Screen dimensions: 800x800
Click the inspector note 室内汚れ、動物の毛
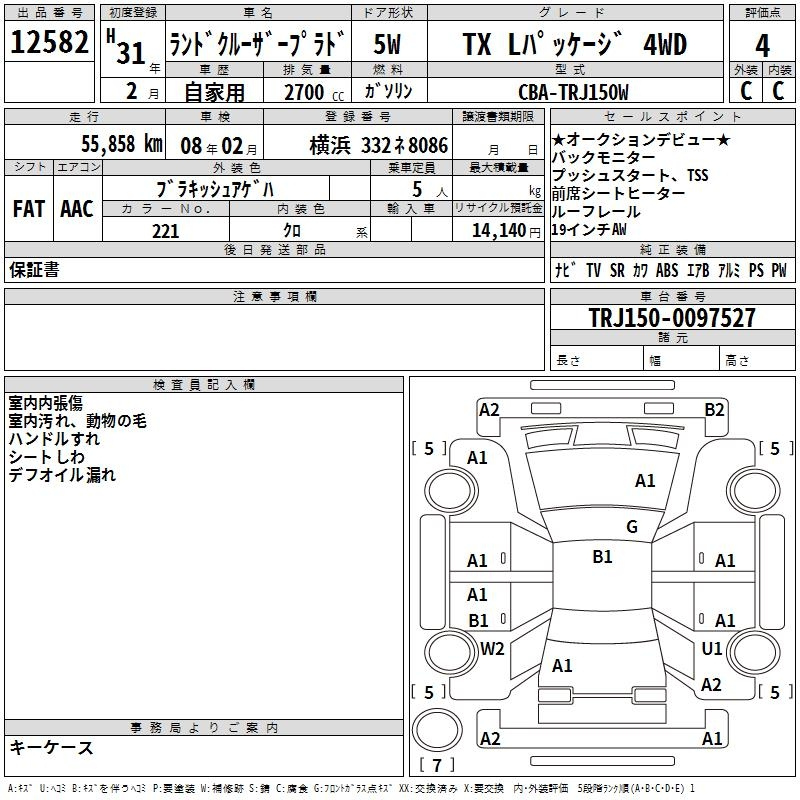coord(78,421)
